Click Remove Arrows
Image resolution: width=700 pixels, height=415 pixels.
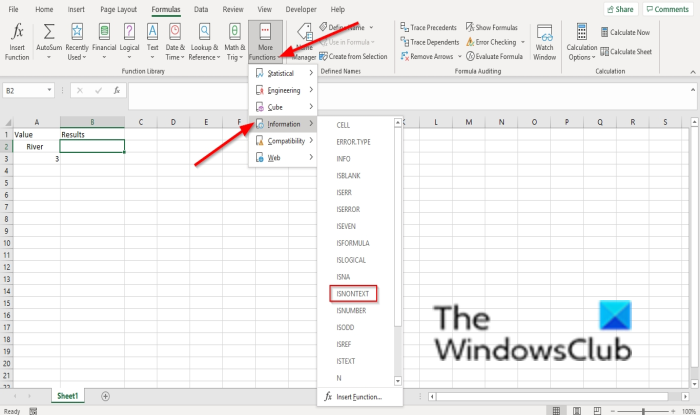(427, 57)
